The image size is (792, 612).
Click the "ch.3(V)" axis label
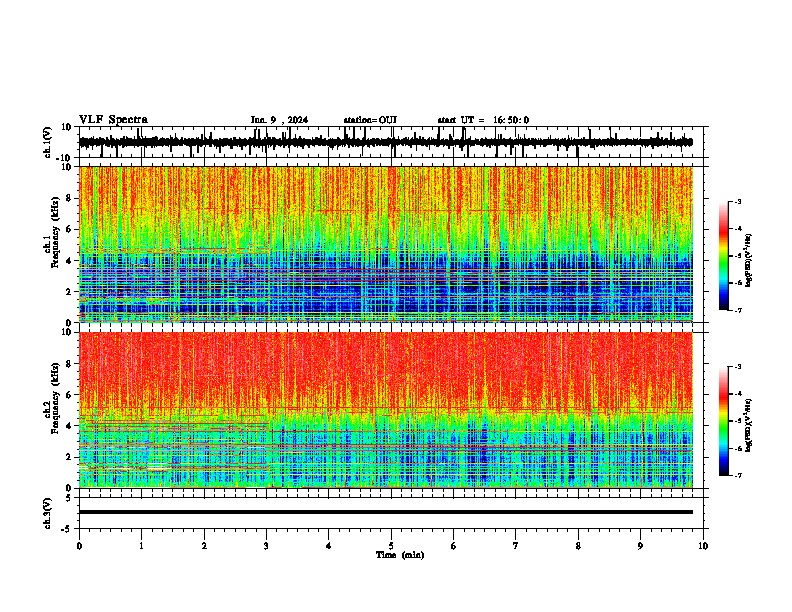[x=48, y=513]
